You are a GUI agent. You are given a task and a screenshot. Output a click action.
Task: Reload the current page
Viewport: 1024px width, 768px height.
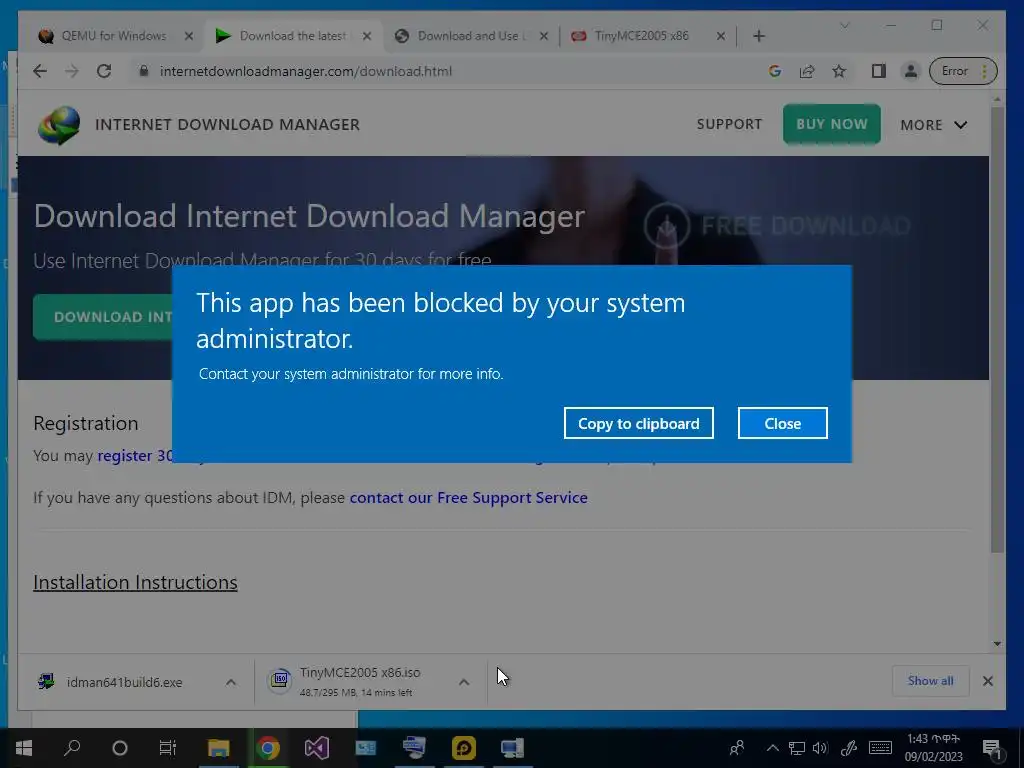[x=104, y=71]
